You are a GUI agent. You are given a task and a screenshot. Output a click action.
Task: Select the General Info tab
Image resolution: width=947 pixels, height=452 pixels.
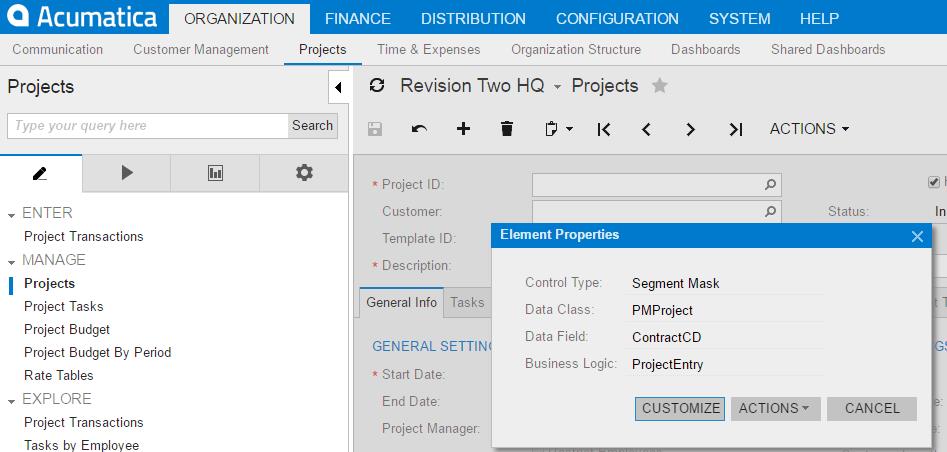402,302
